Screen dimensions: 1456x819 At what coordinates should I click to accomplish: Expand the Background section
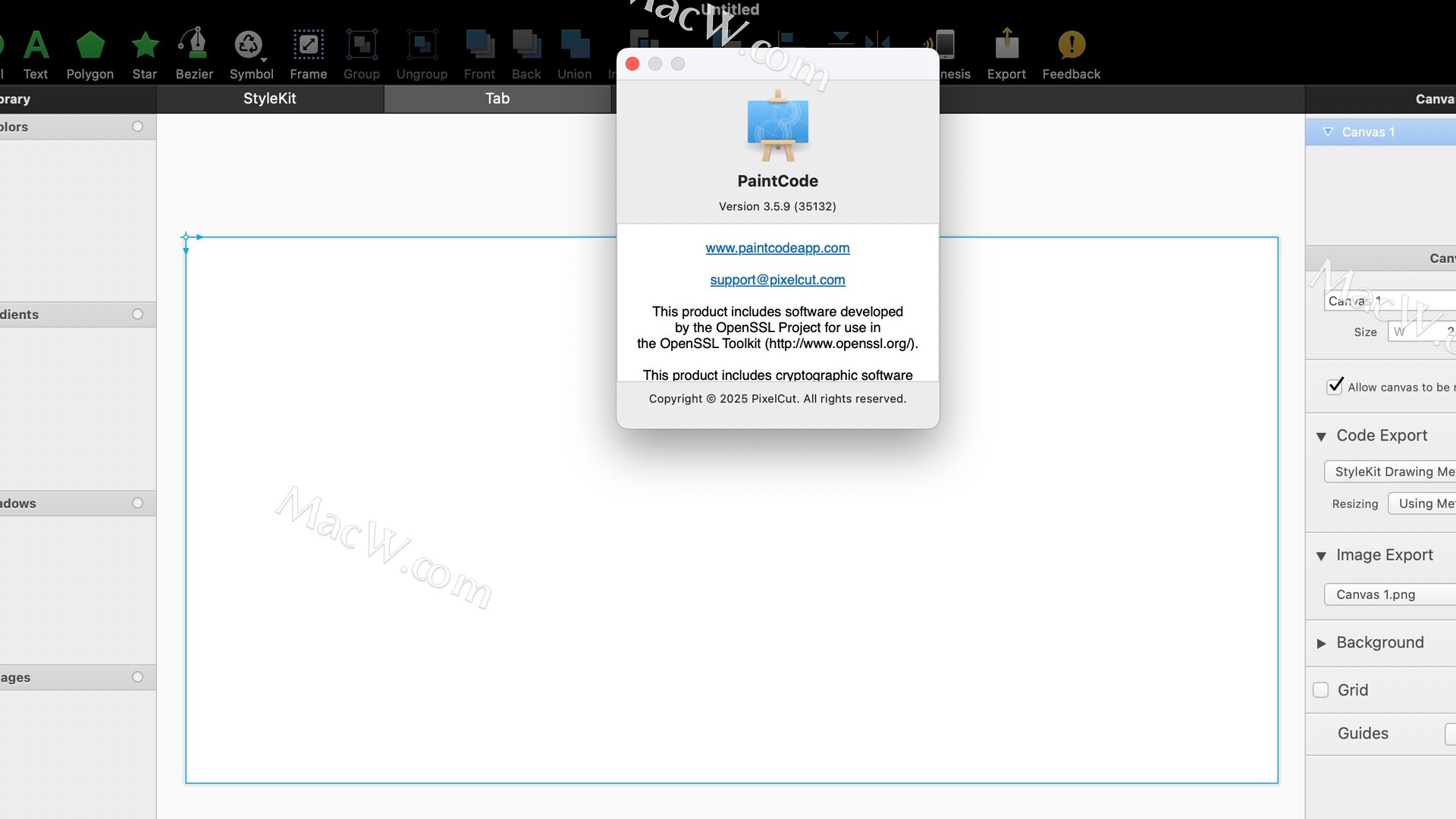pos(1321,643)
